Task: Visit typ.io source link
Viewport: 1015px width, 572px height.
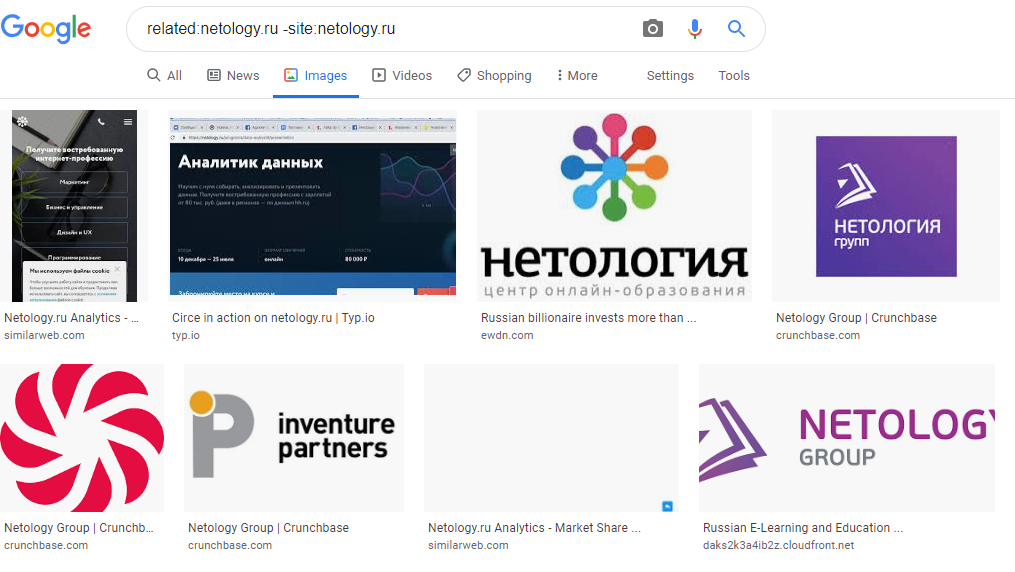Action: (186, 335)
